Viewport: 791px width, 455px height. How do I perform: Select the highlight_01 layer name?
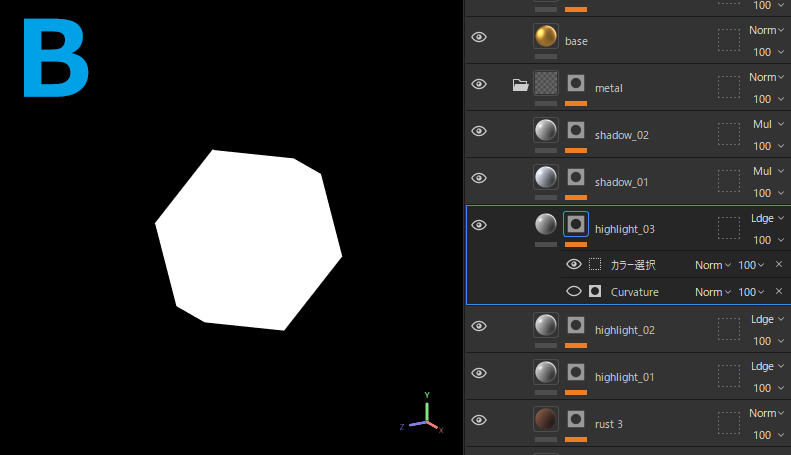point(624,377)
